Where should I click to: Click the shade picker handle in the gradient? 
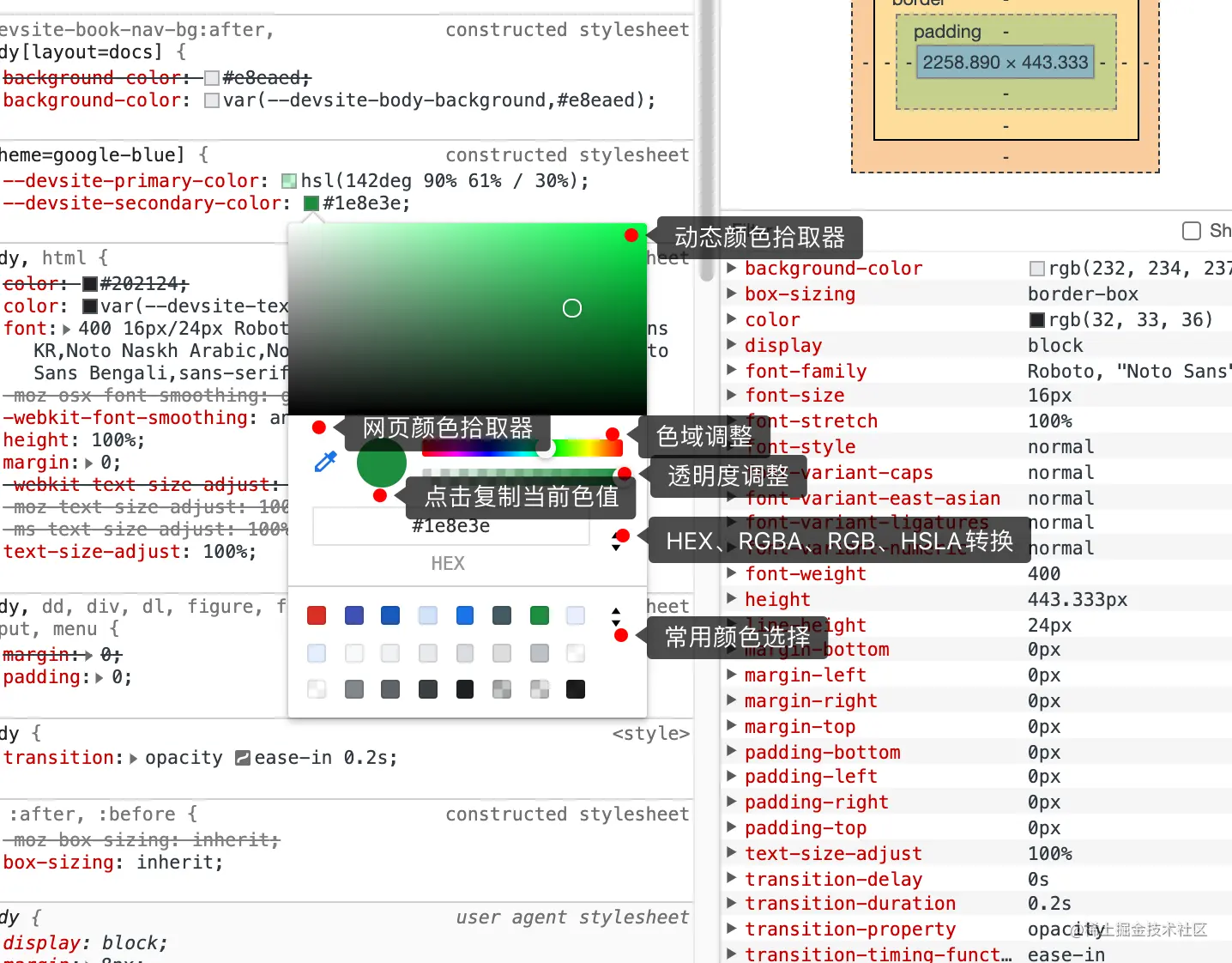tap(572, 308)
